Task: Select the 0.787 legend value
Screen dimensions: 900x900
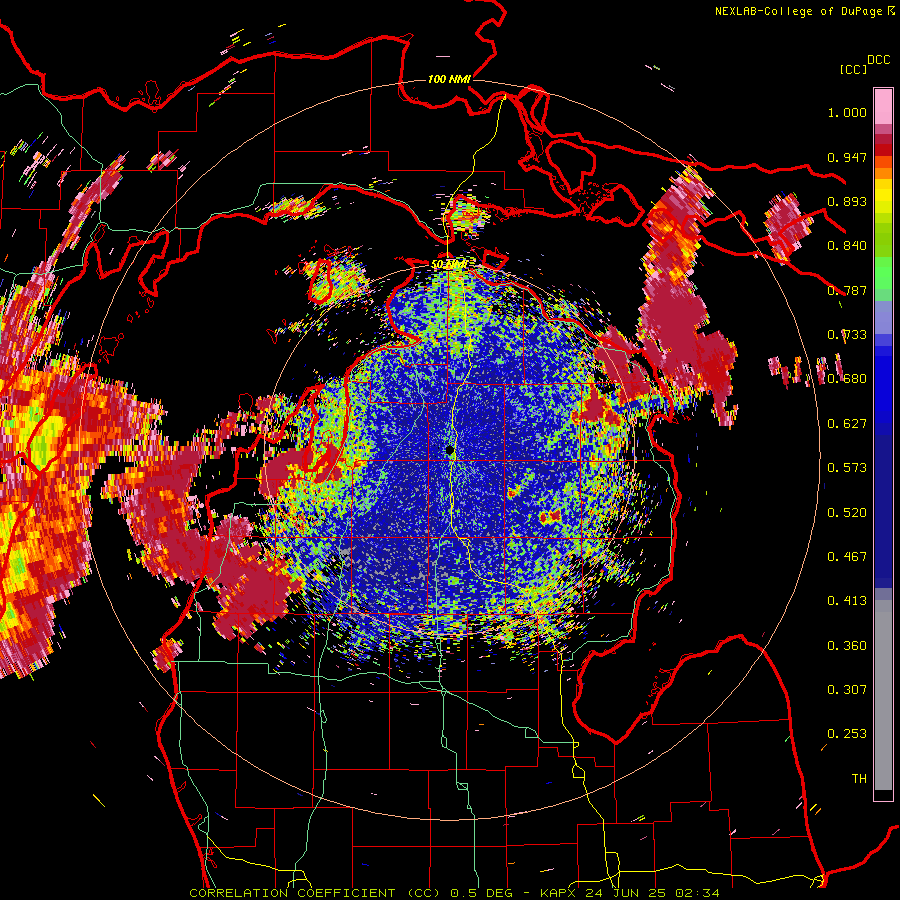Action: (847, 290)
